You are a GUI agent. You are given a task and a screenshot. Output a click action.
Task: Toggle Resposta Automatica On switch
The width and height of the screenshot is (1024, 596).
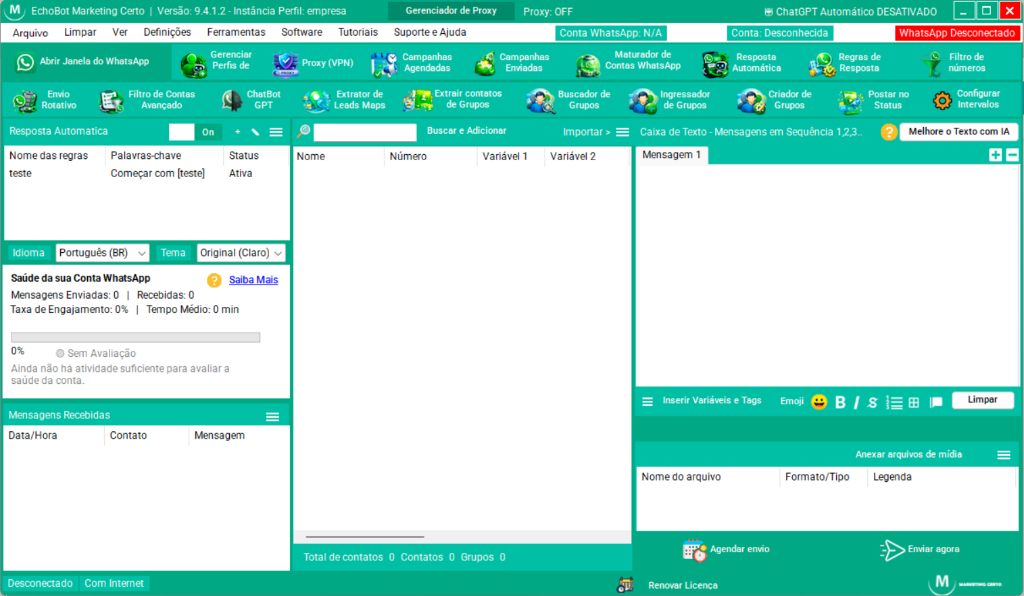pyautogui.click(x=195, y=132)
